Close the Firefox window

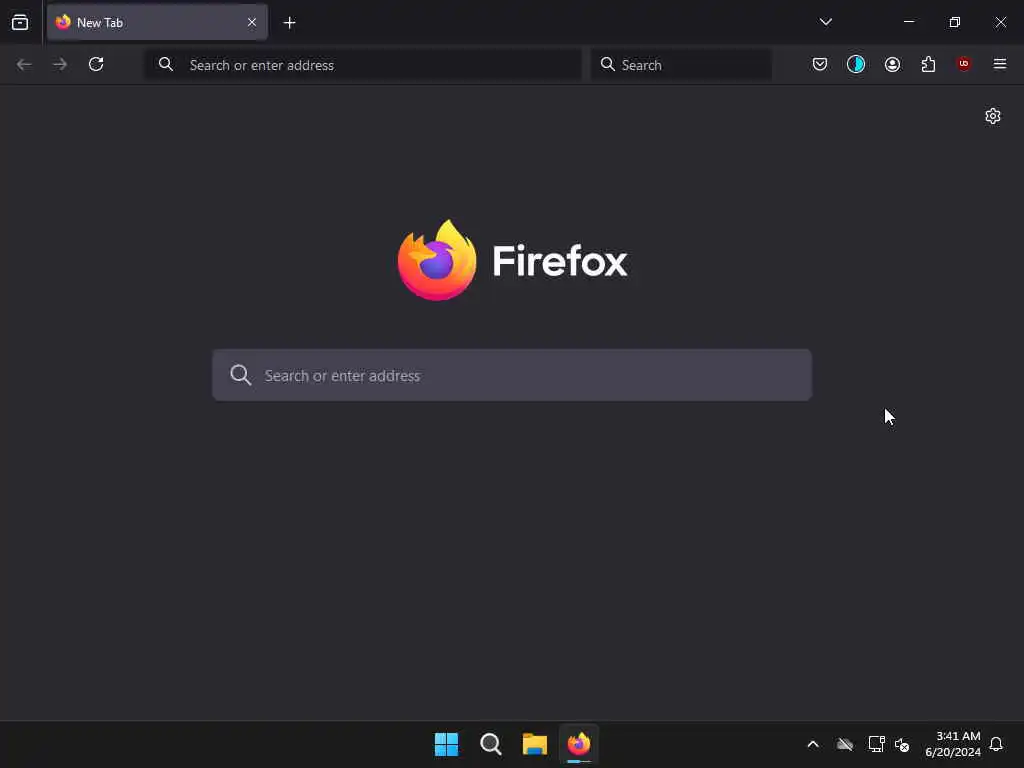[x=1000, y=22]
